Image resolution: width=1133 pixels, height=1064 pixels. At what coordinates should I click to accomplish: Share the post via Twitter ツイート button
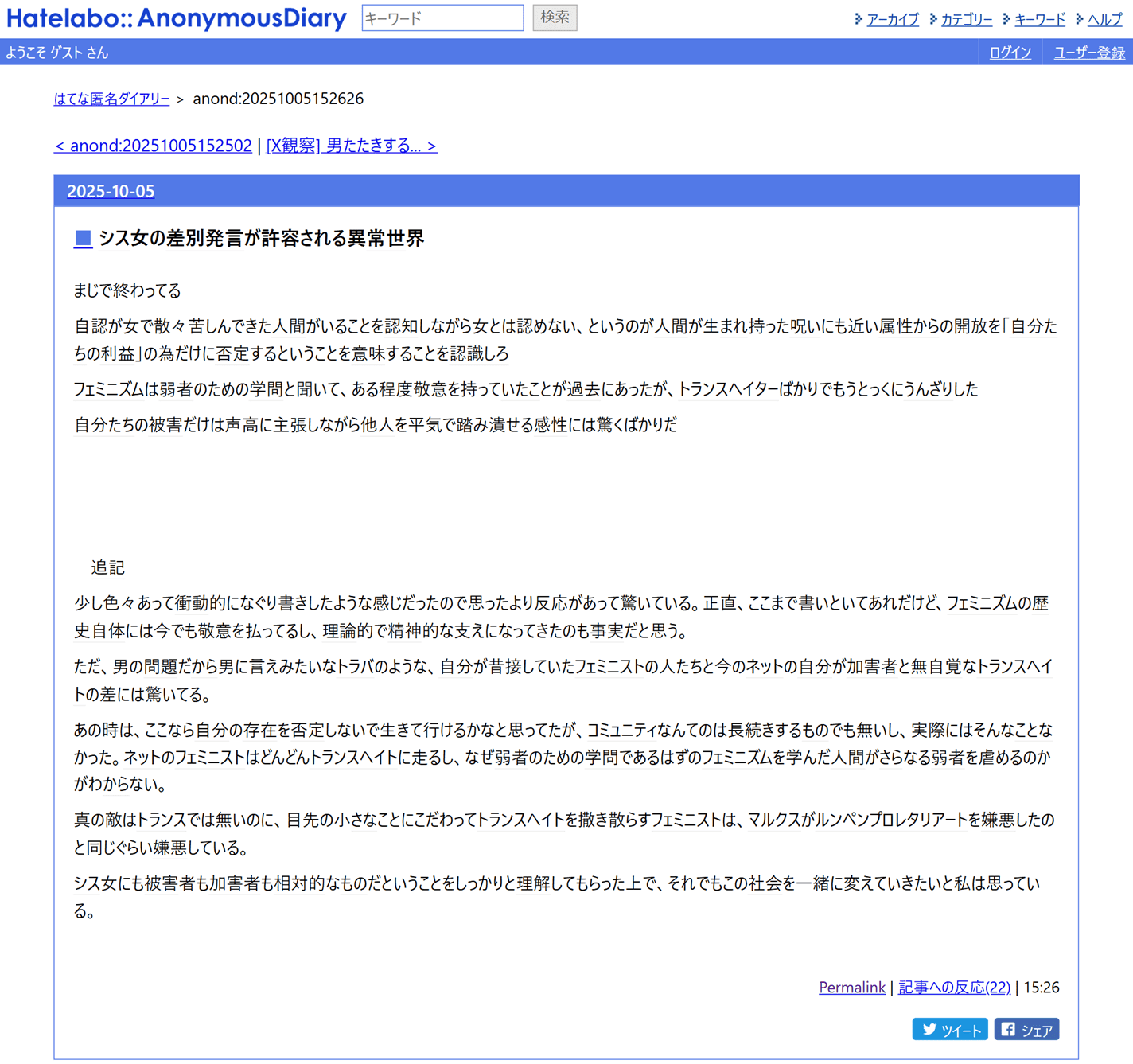949,1030
